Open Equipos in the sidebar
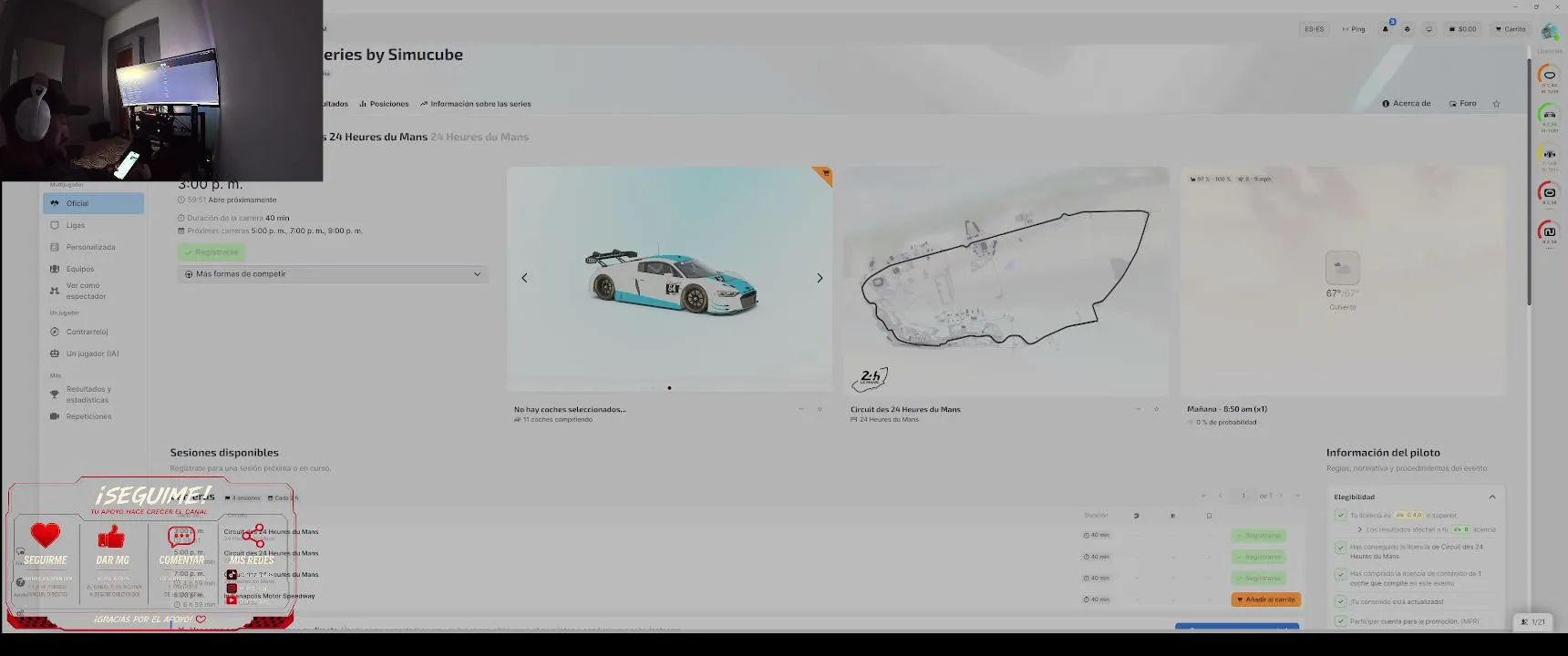This screenshot has width=1568, height=656. [x=93, y=269]
